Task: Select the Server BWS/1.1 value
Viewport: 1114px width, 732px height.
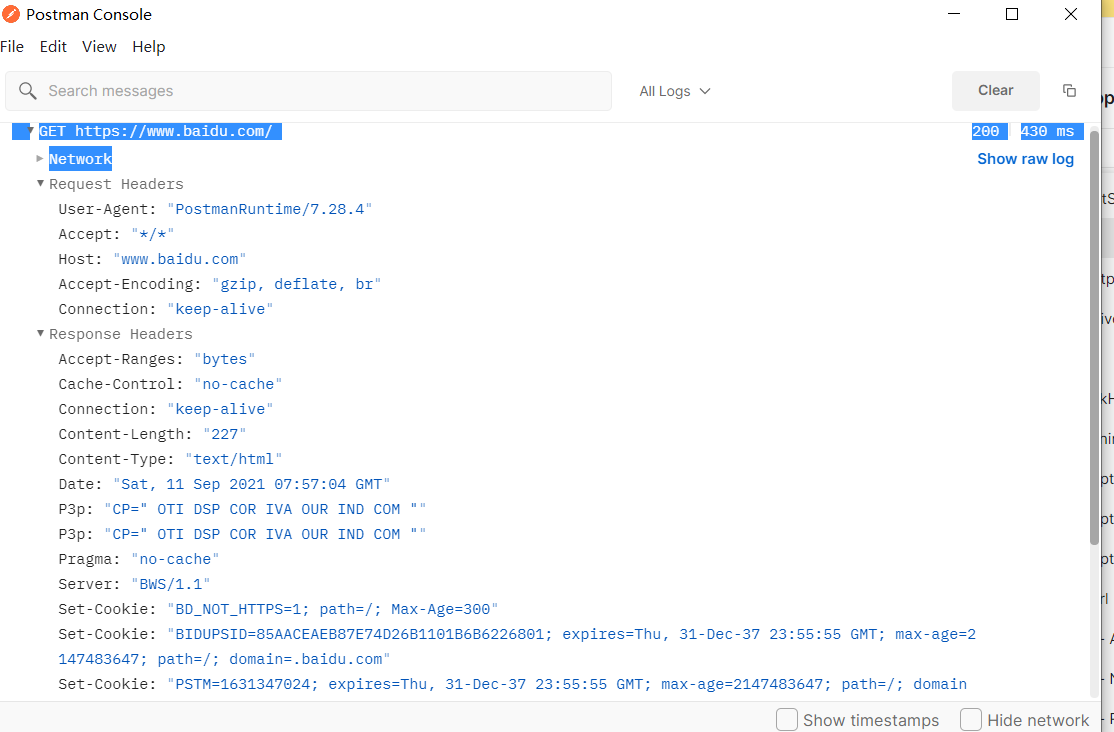Action: [171, 584]
